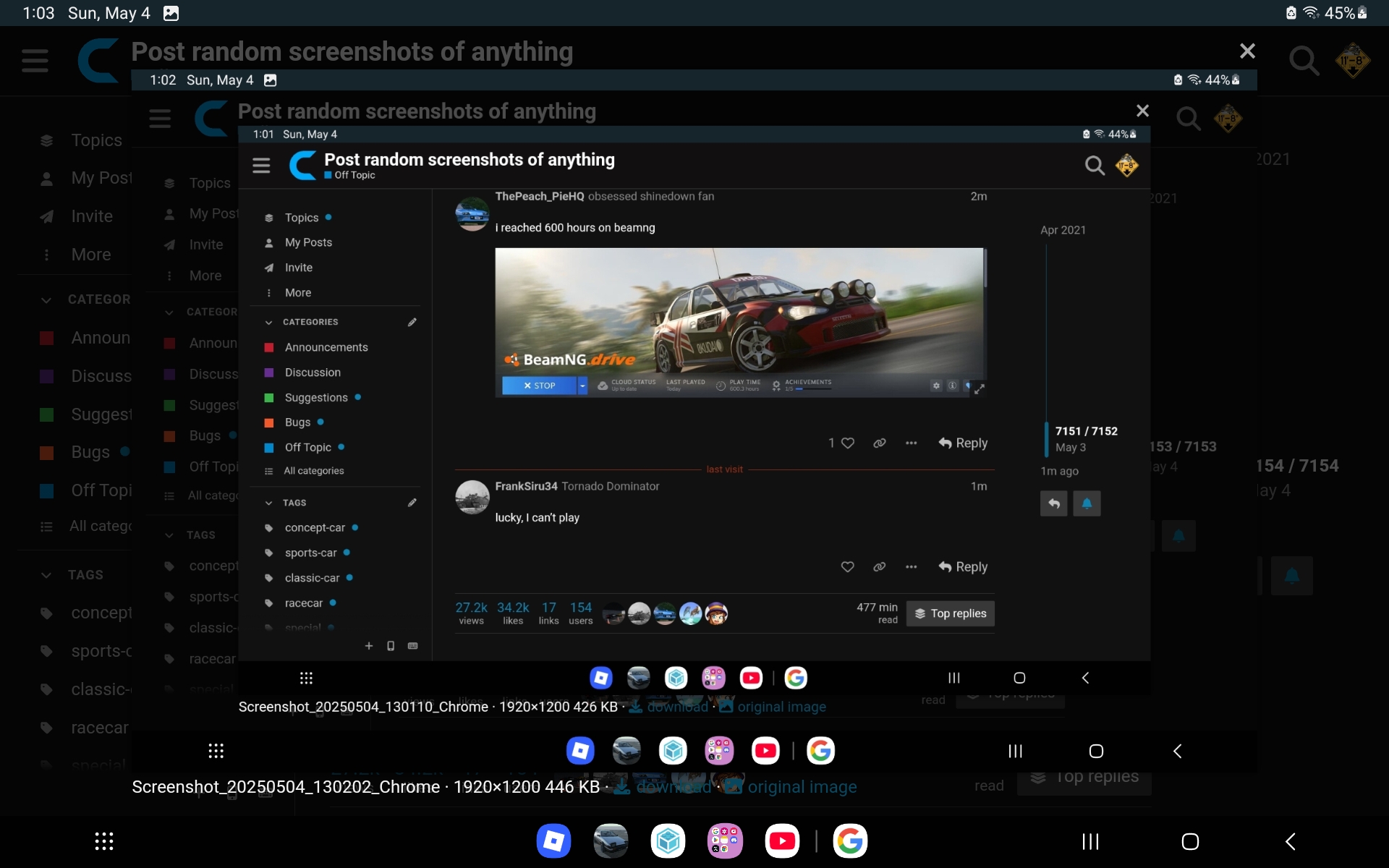Open the dropdown arrow beside the STOP button
1389x868 pixels.
[x=582, y=386]
